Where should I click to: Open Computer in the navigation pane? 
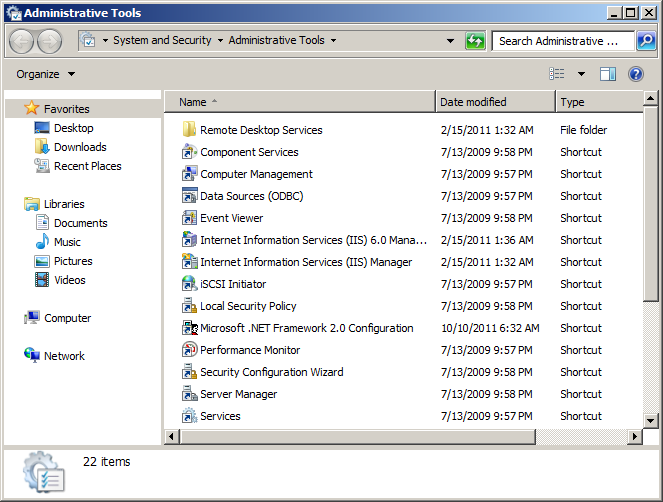(67, 318)
